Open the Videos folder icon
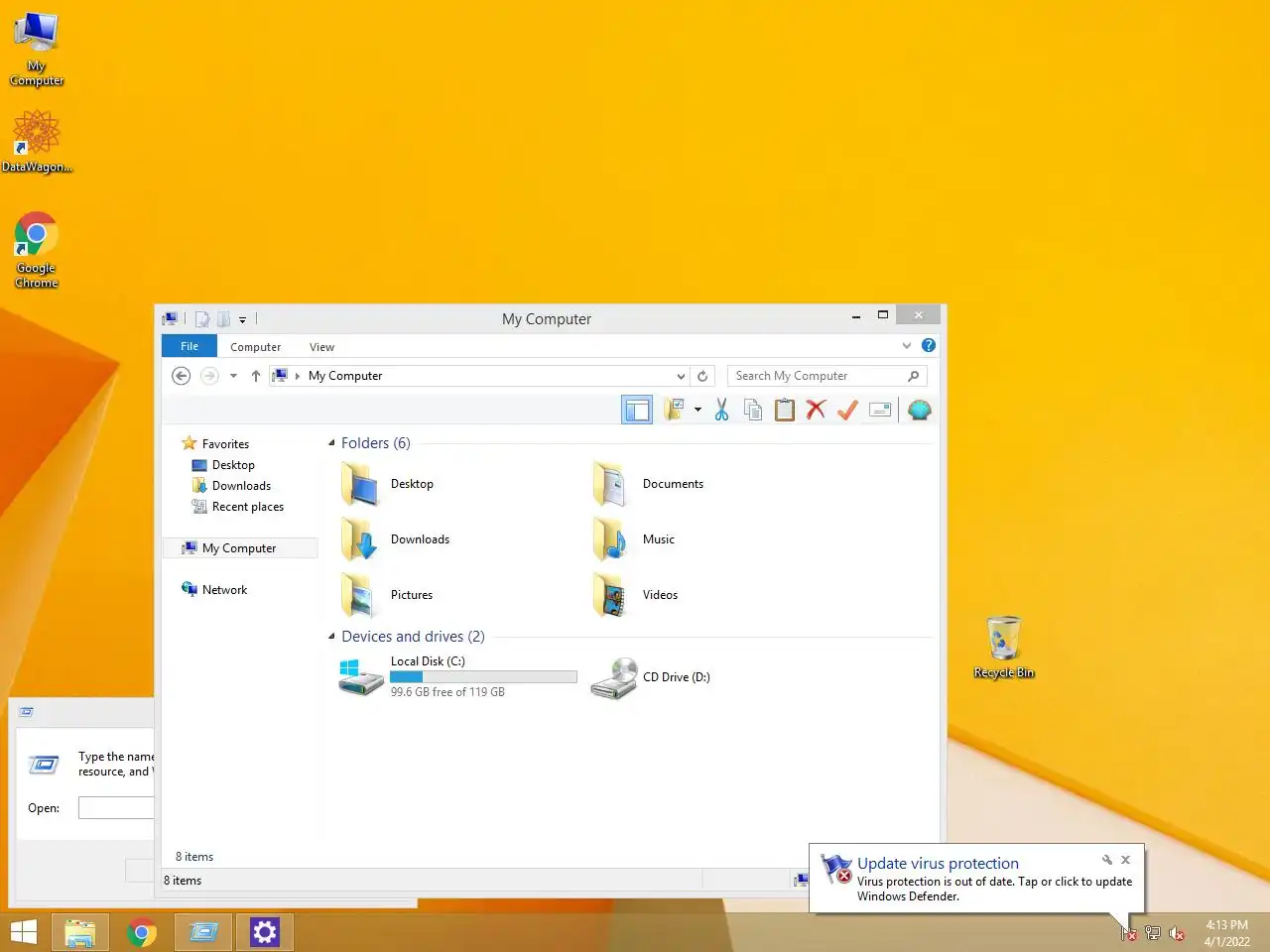Screen dimensions: 1270x952 [x=611, y=596]
